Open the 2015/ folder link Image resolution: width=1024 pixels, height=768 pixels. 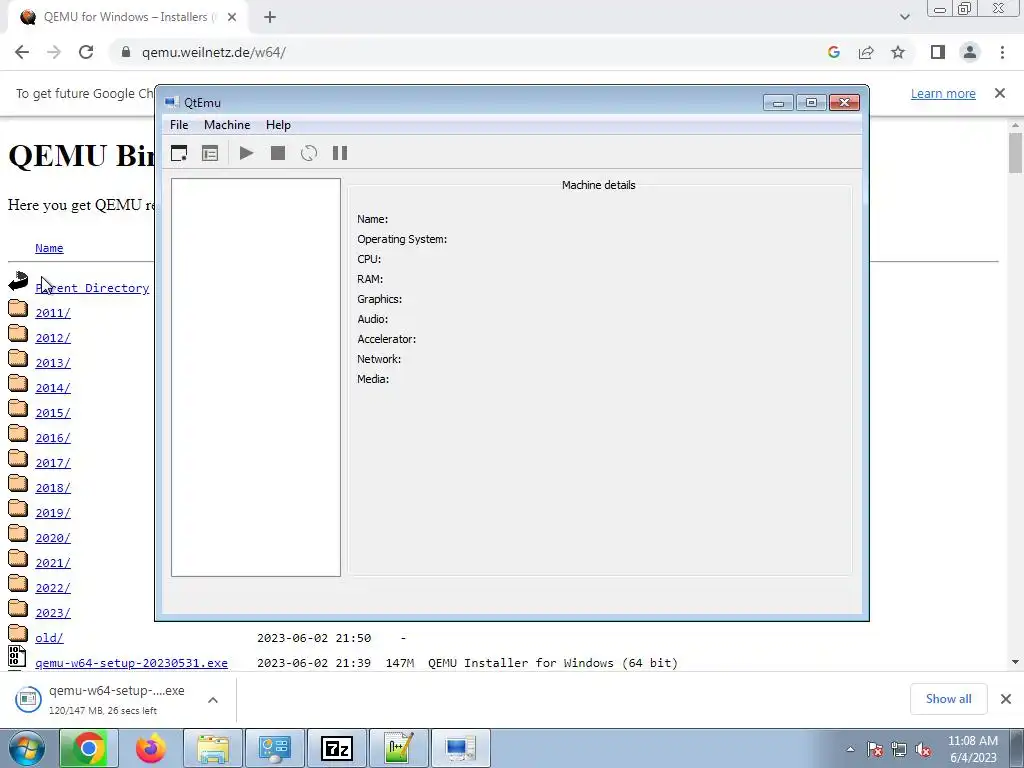point(53,413)
